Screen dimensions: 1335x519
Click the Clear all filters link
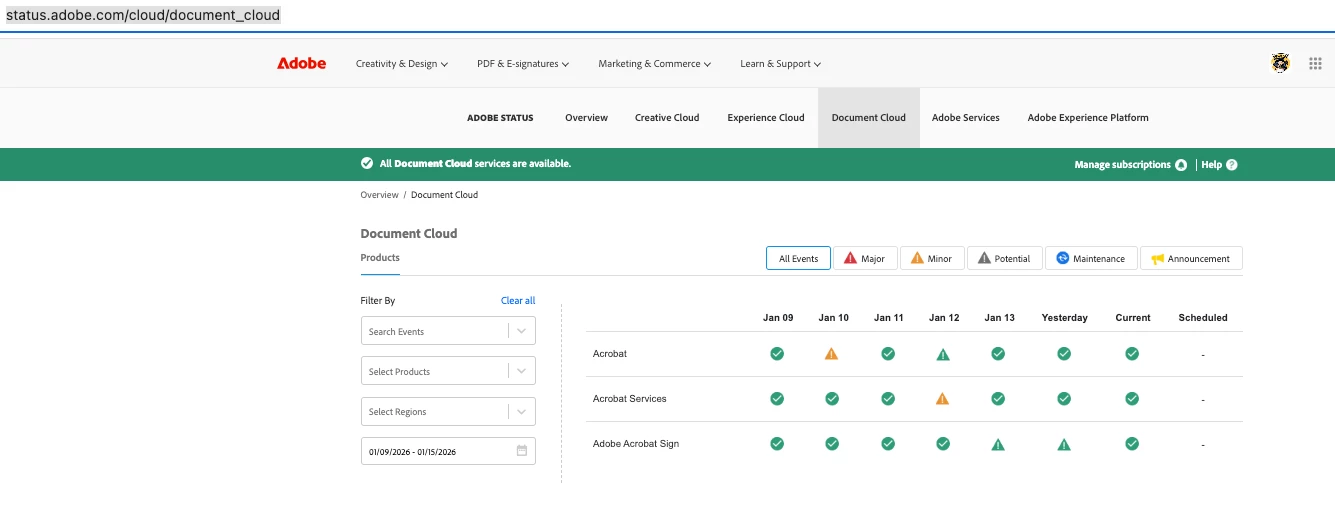[x=518, y=300]
